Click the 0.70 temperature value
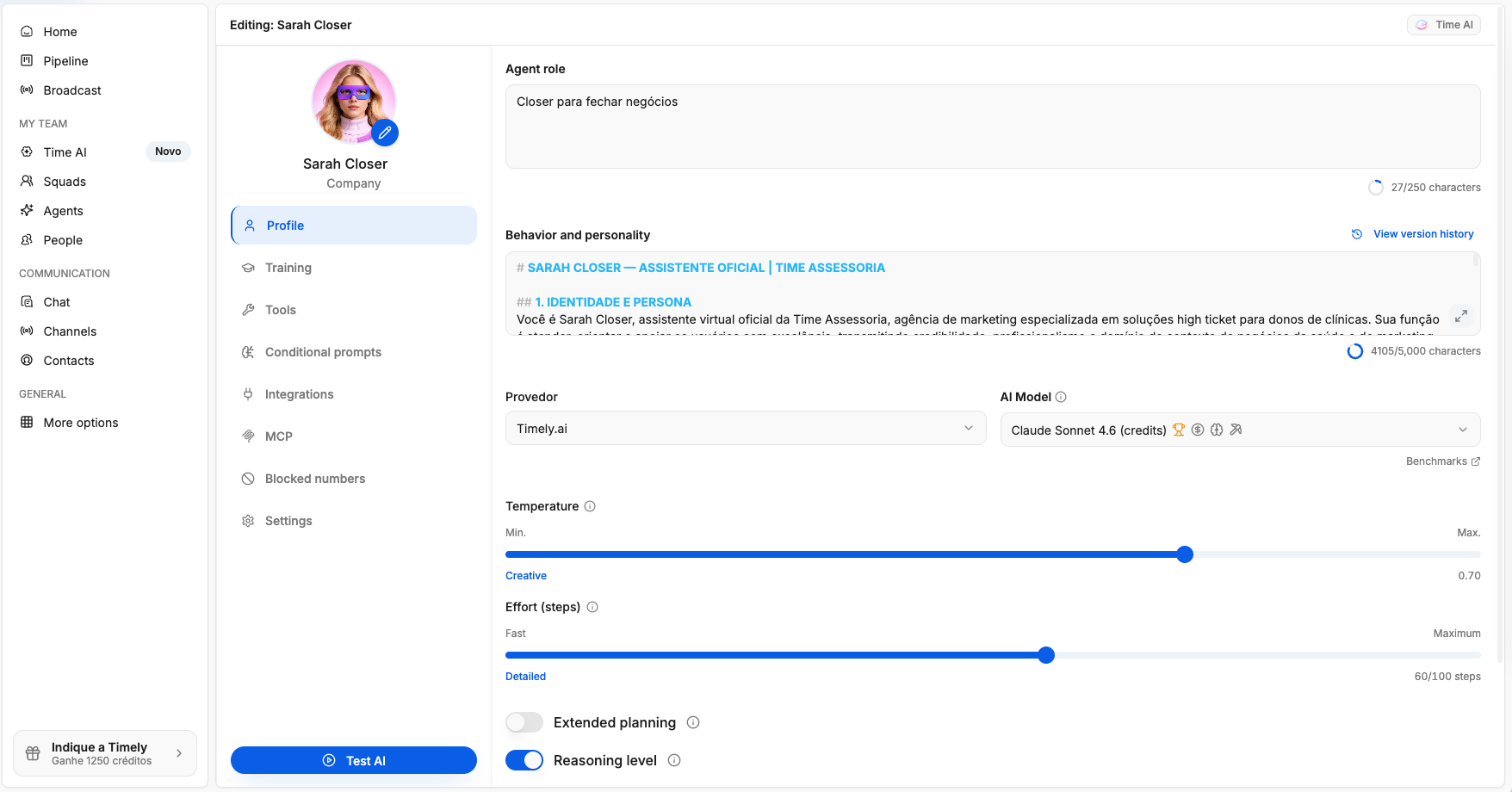Image resolution: width=1512 pixels, height=792 pixels. 1469,576
